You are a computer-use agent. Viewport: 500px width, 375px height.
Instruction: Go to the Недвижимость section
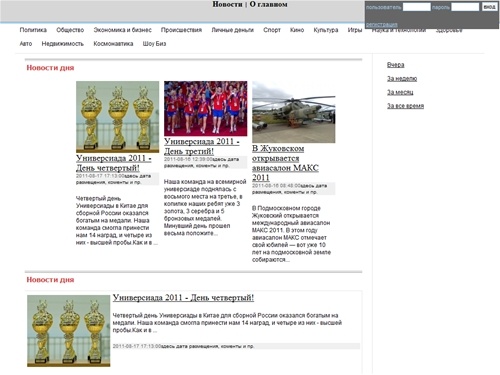pyautogui.click(x=63, y=44)
